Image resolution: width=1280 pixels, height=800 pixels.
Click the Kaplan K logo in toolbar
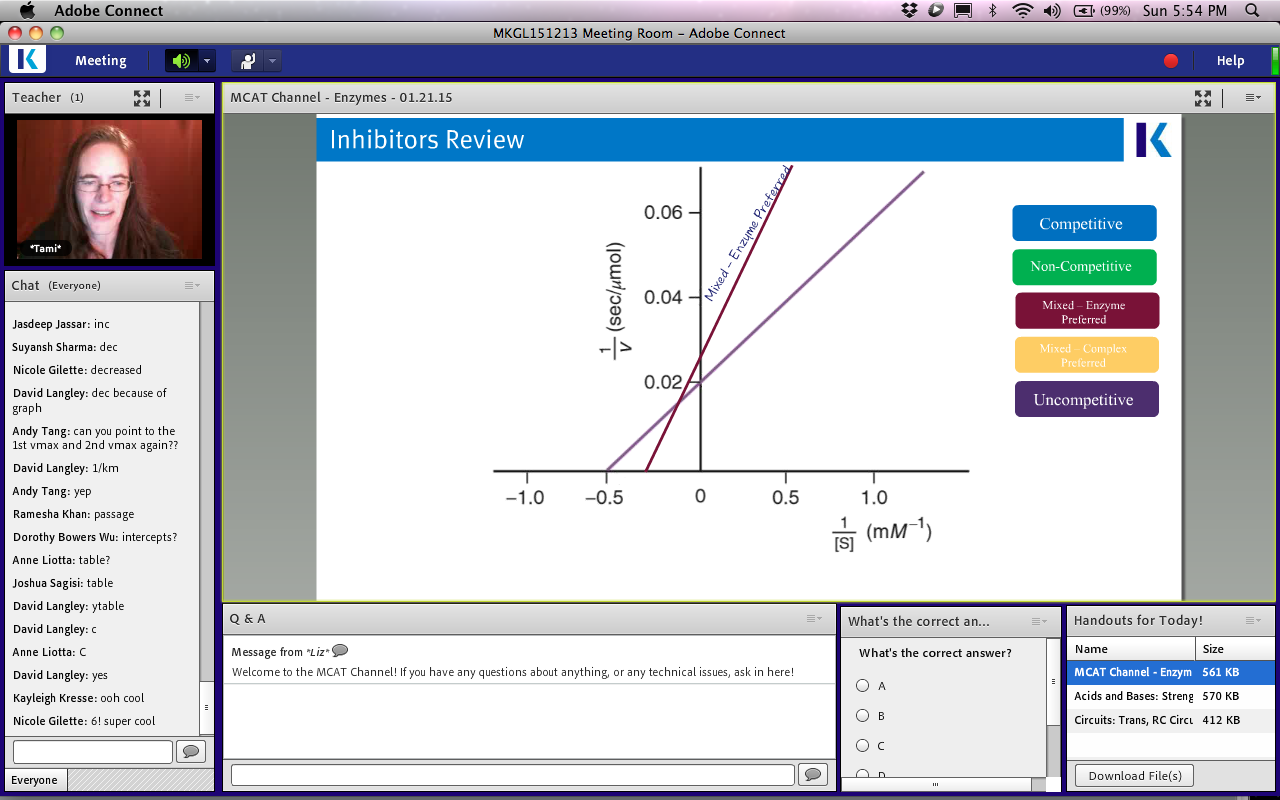click(x=28, y=60)
